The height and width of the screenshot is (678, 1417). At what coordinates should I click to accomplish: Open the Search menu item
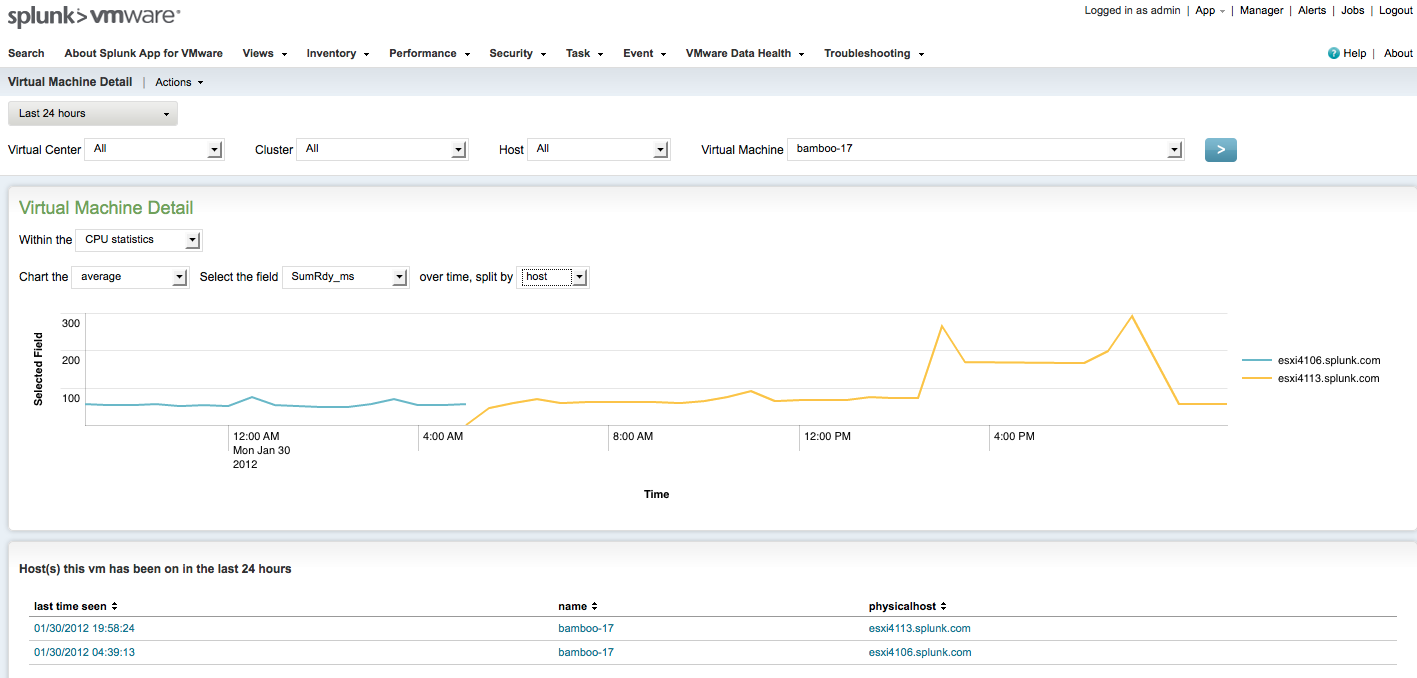26,53
